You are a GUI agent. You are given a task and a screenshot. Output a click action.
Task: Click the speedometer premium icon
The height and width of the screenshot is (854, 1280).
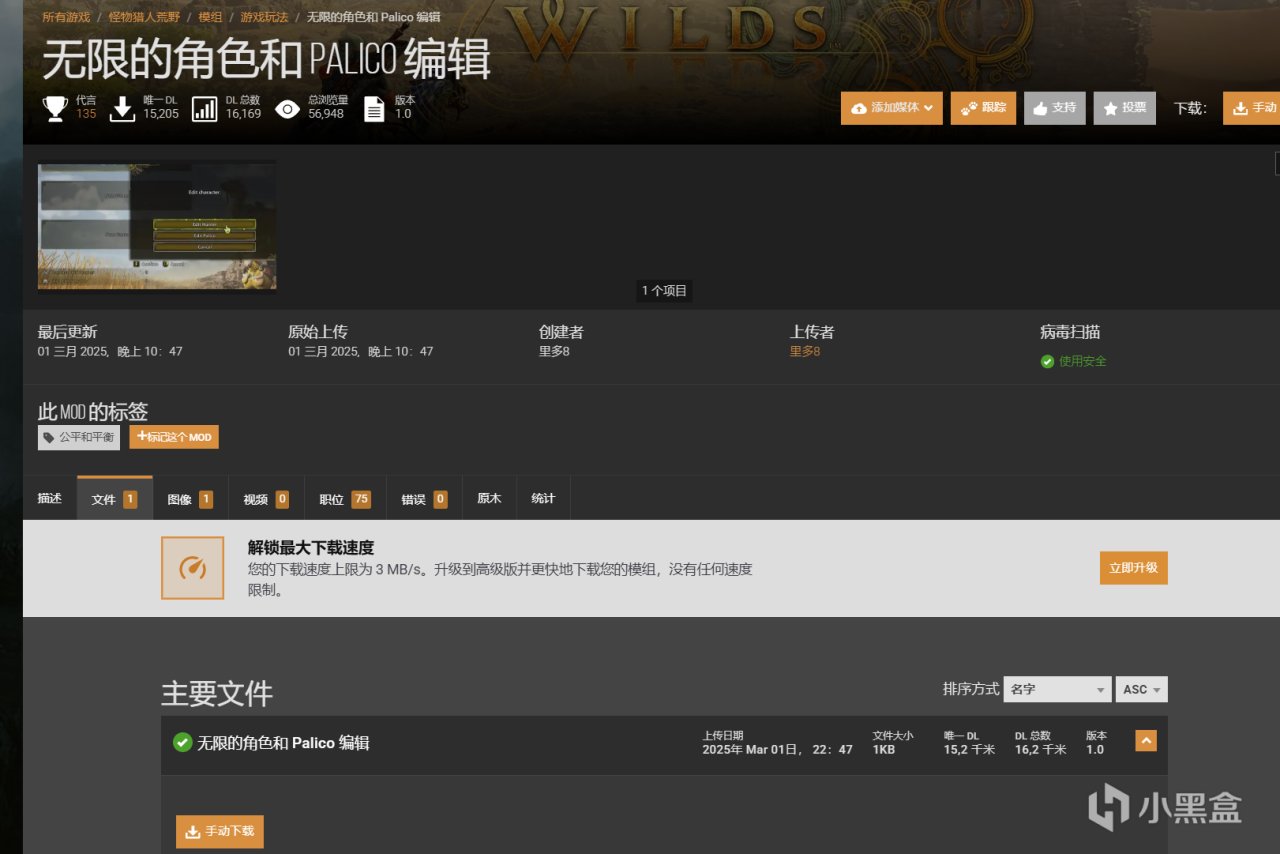(192, 568)
